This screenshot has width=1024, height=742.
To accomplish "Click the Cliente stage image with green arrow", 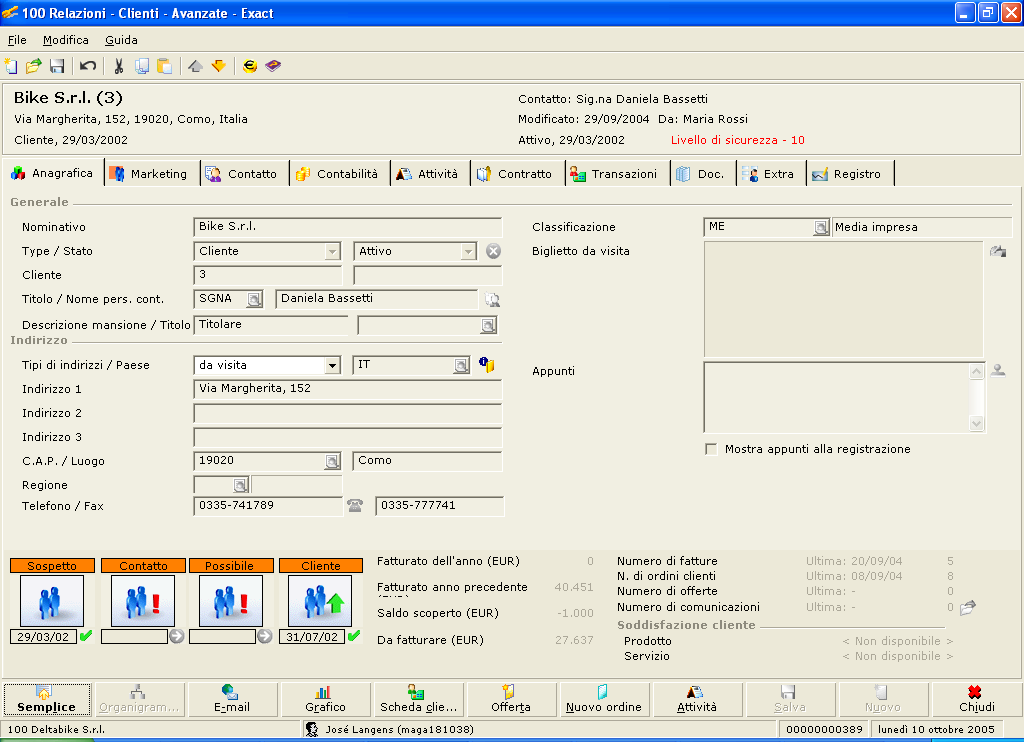I will coord(320,601).
